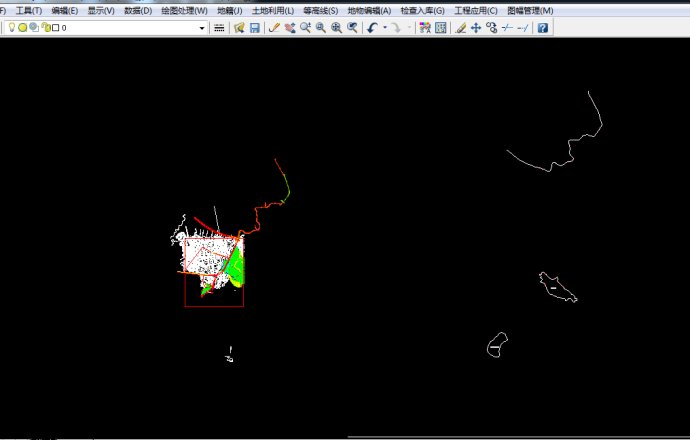Screen dimensions: 690x440
Task: Click the linetype lines icon beside layer box
Action: [x=219, y=28]
